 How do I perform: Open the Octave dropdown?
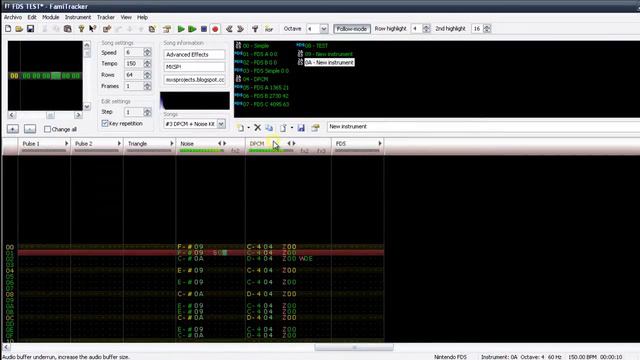pyautogui.click(x=323, y=29)
